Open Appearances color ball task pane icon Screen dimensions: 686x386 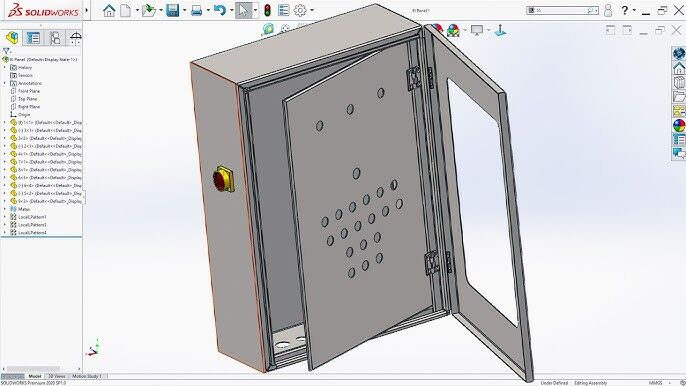coord(679,126)
